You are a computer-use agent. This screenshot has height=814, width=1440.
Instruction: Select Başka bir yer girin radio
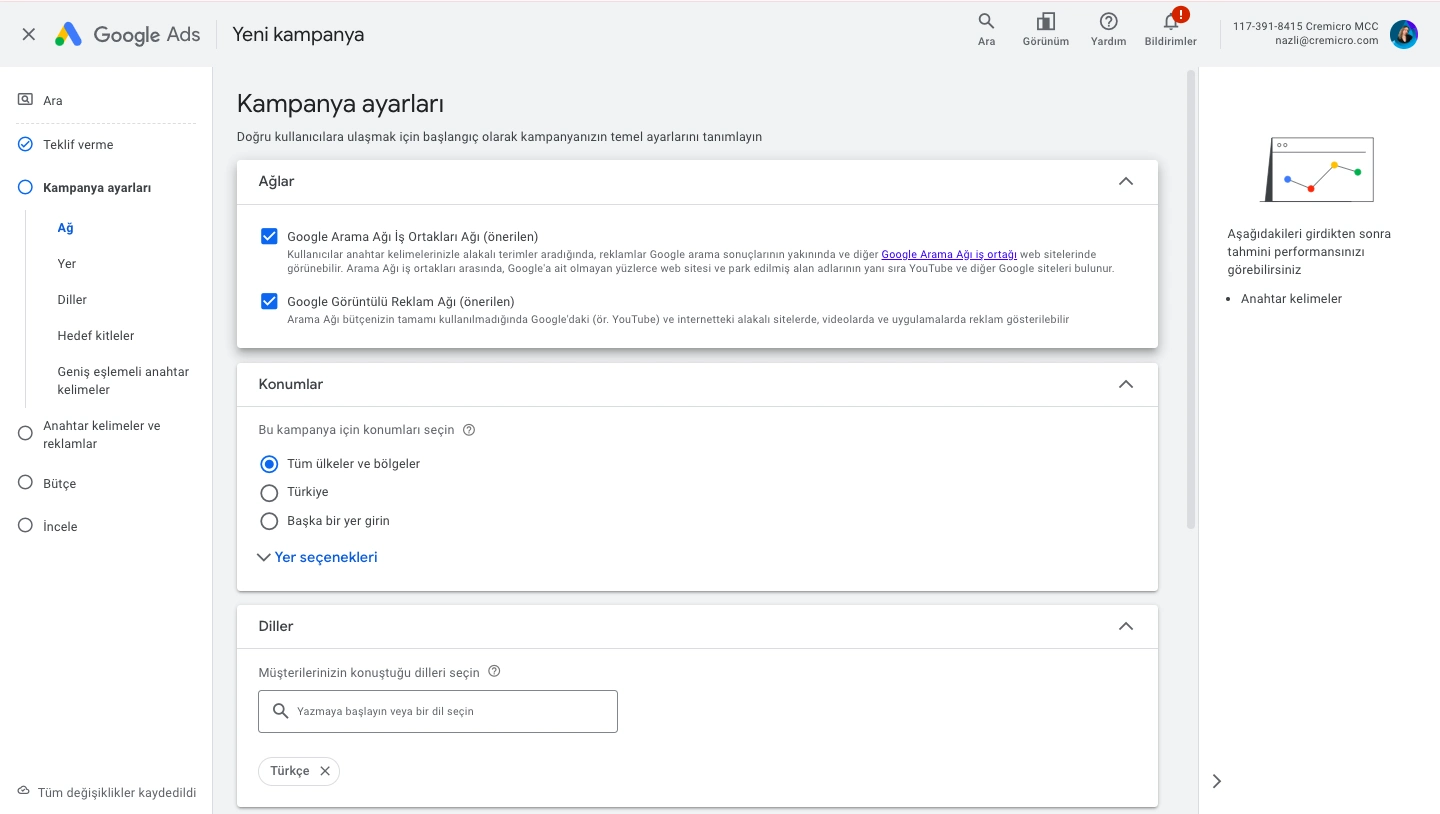pos(269,521)
